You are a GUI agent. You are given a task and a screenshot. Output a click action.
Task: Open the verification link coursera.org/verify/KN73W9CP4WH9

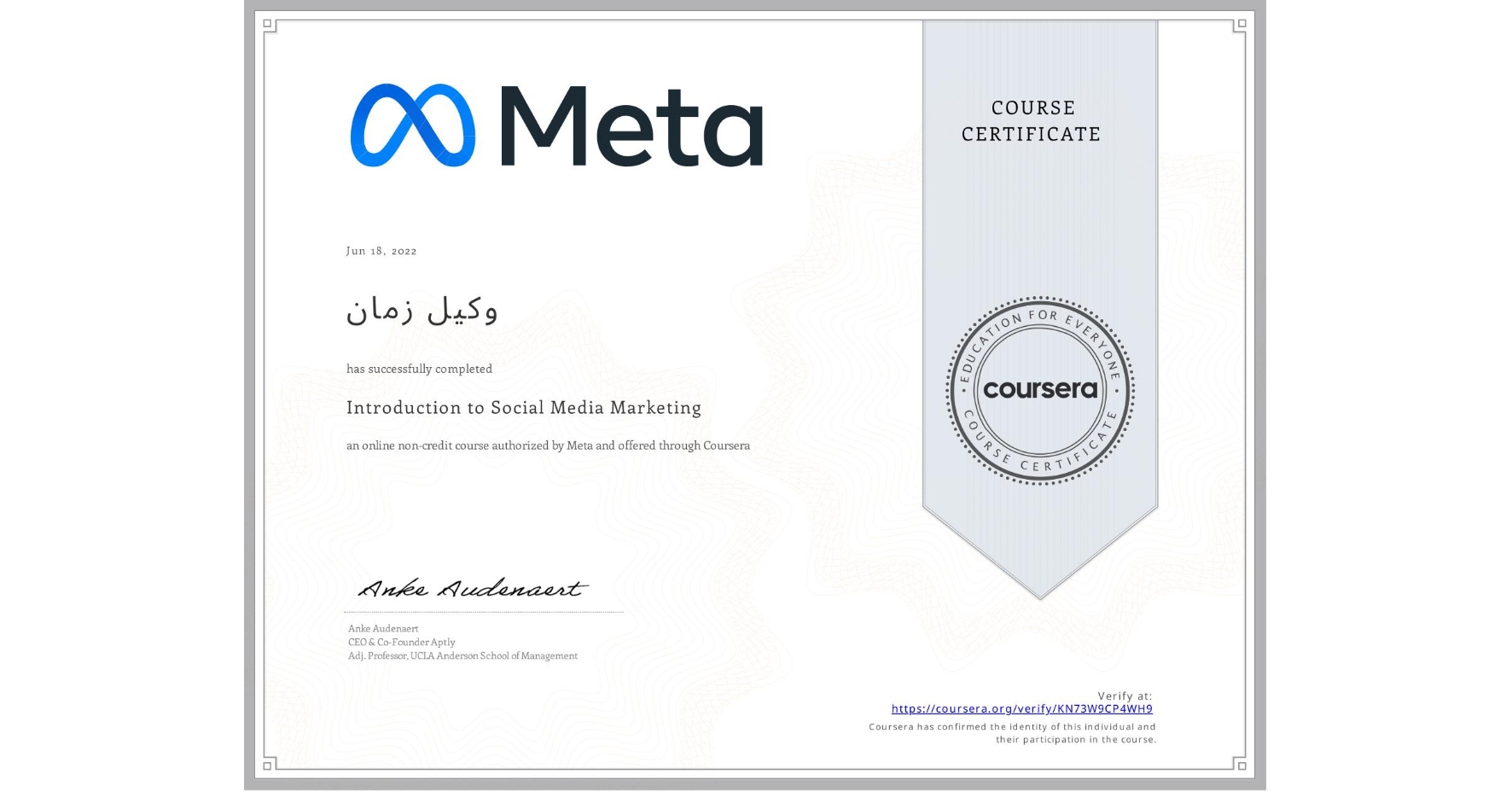(x=1022, y=708)
